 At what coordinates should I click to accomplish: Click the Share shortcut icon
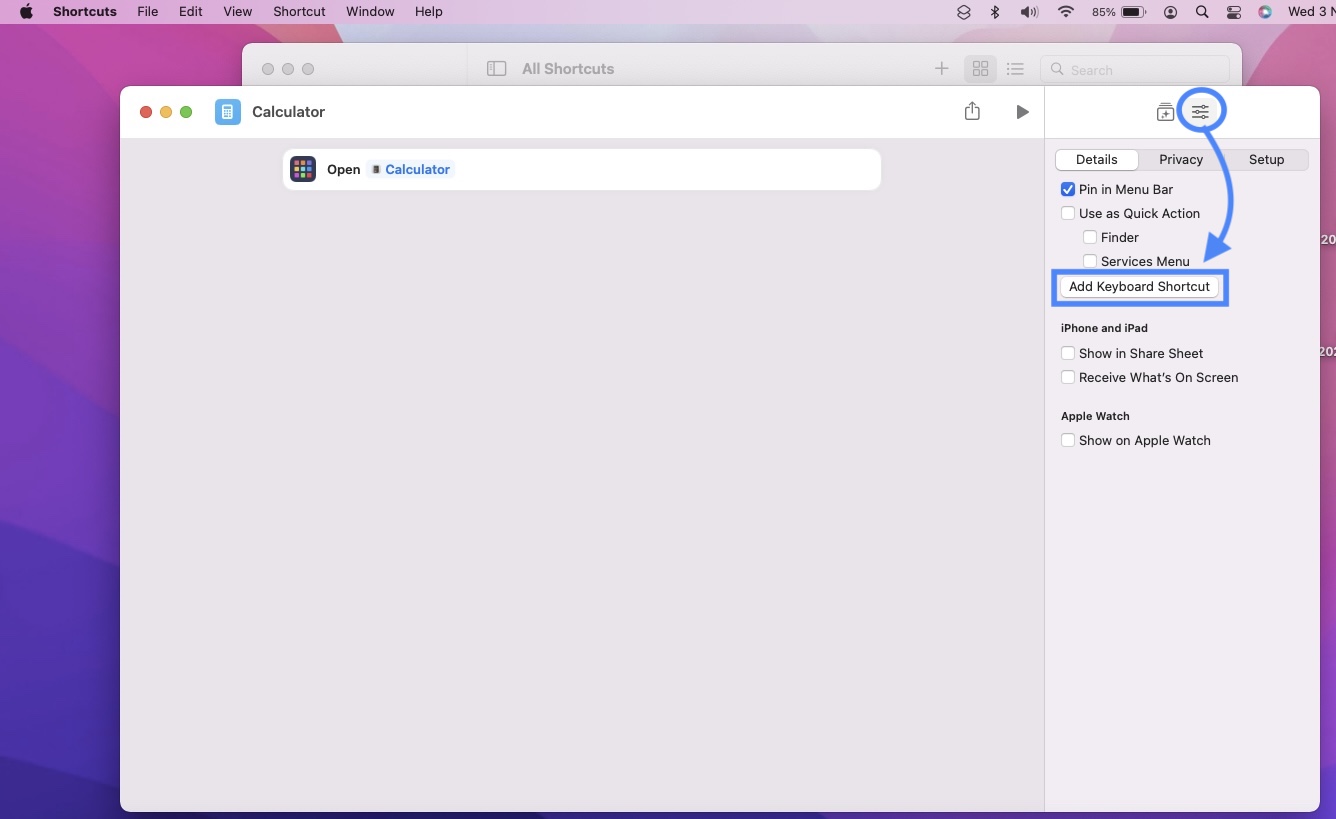972,112
